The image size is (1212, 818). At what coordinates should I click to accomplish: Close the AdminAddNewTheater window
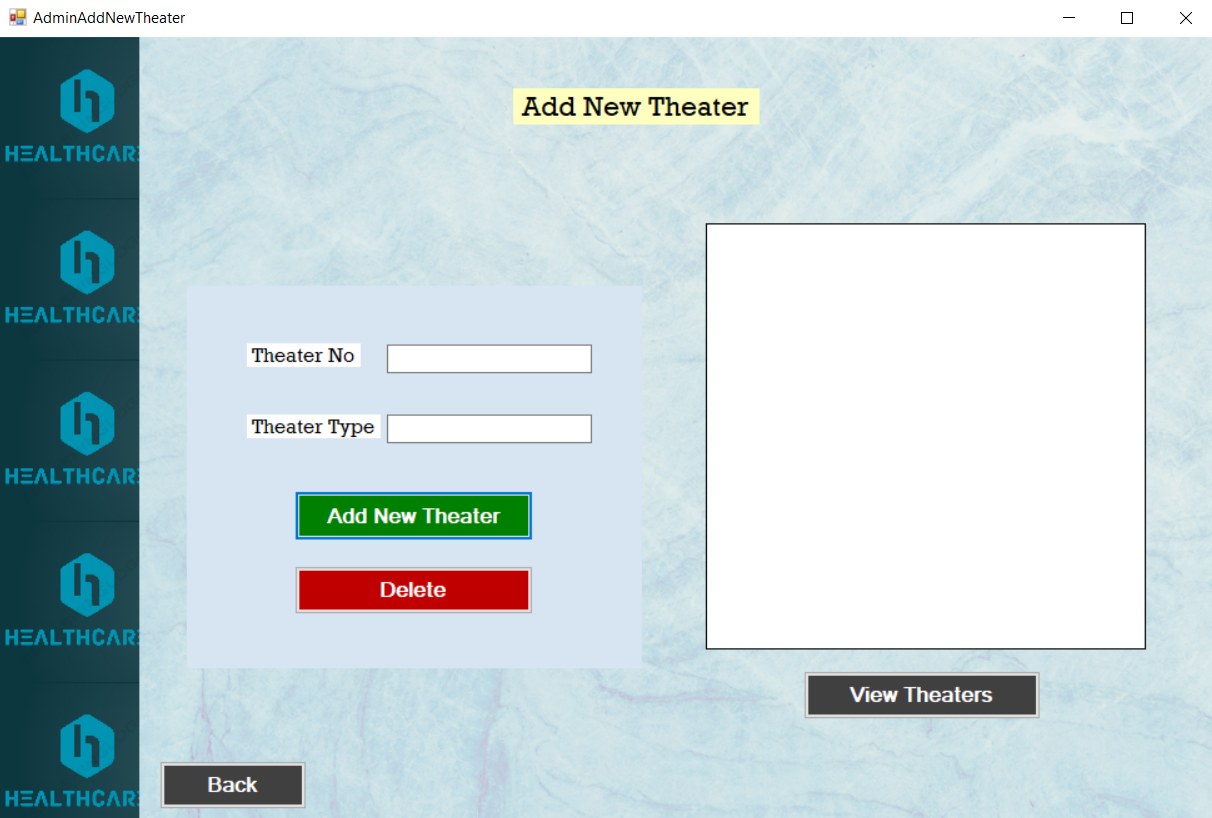pyautogui.click(x=1185, y=18)
